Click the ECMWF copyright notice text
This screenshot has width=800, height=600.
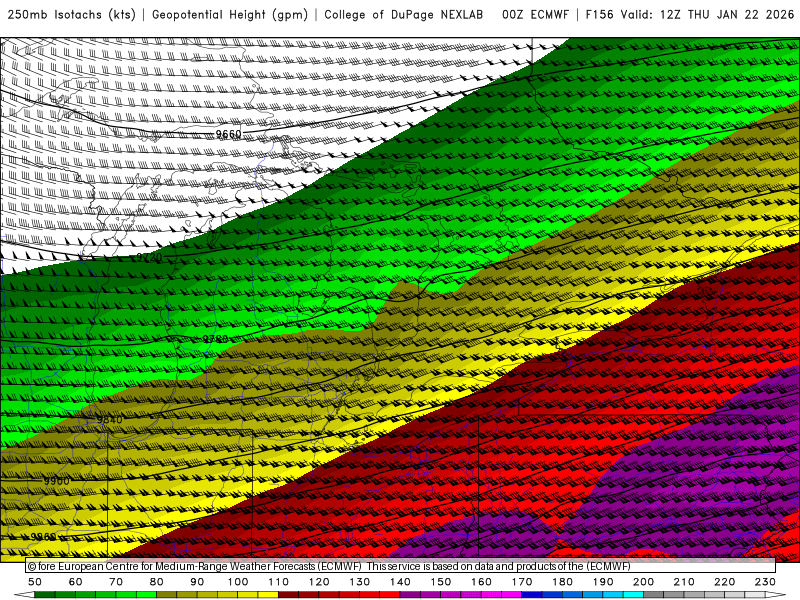tap(329, 566)
